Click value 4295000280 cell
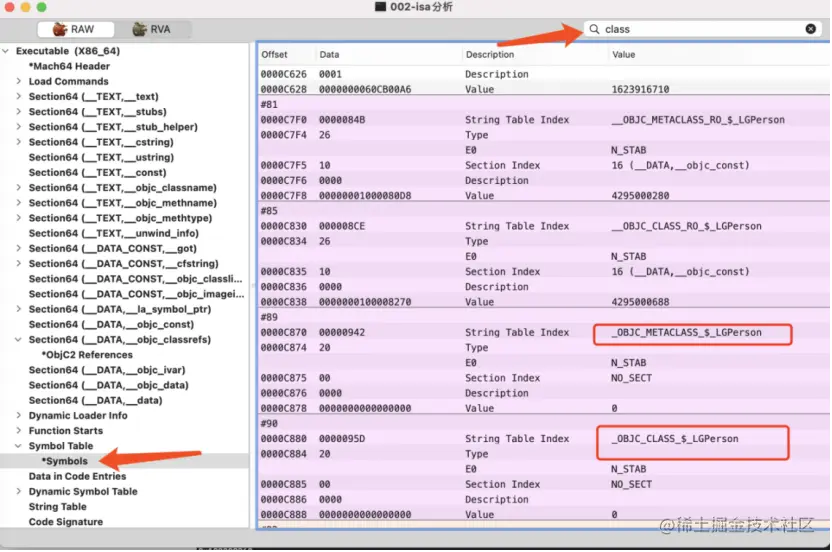 point(640,196)
